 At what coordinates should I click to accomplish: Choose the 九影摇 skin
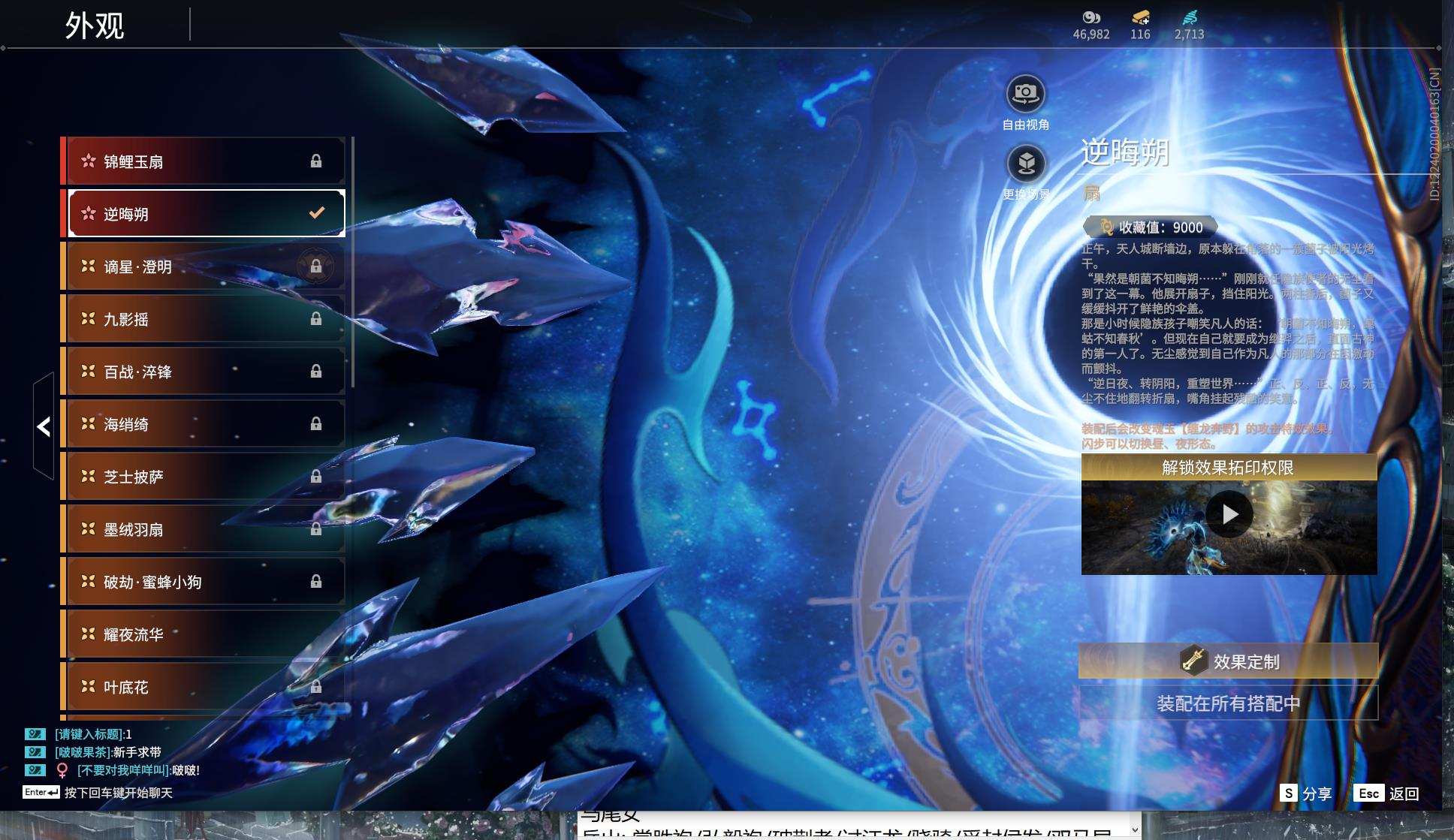point(203,319)
